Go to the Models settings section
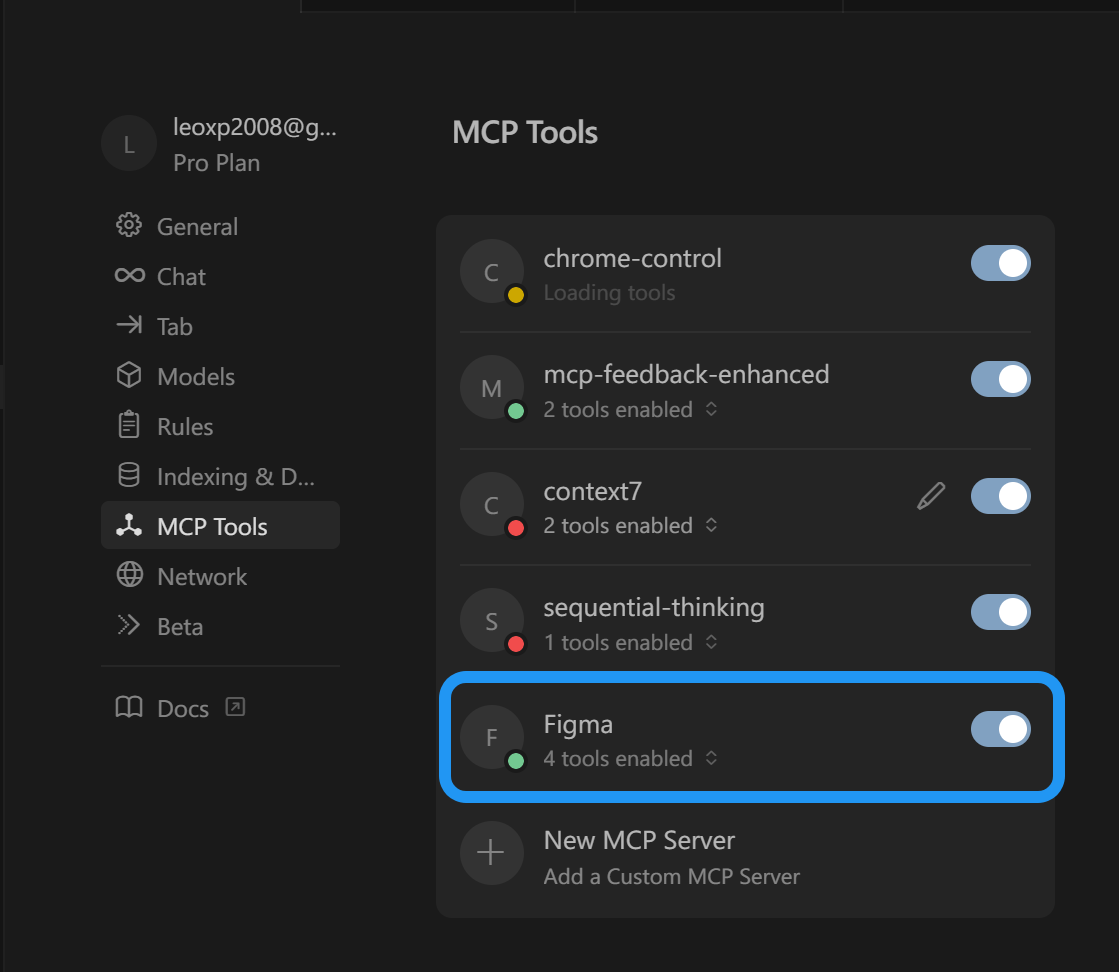 coord(221,376)
